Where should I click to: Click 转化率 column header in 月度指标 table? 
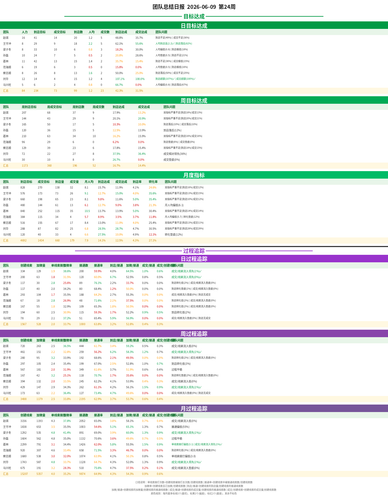153,182
